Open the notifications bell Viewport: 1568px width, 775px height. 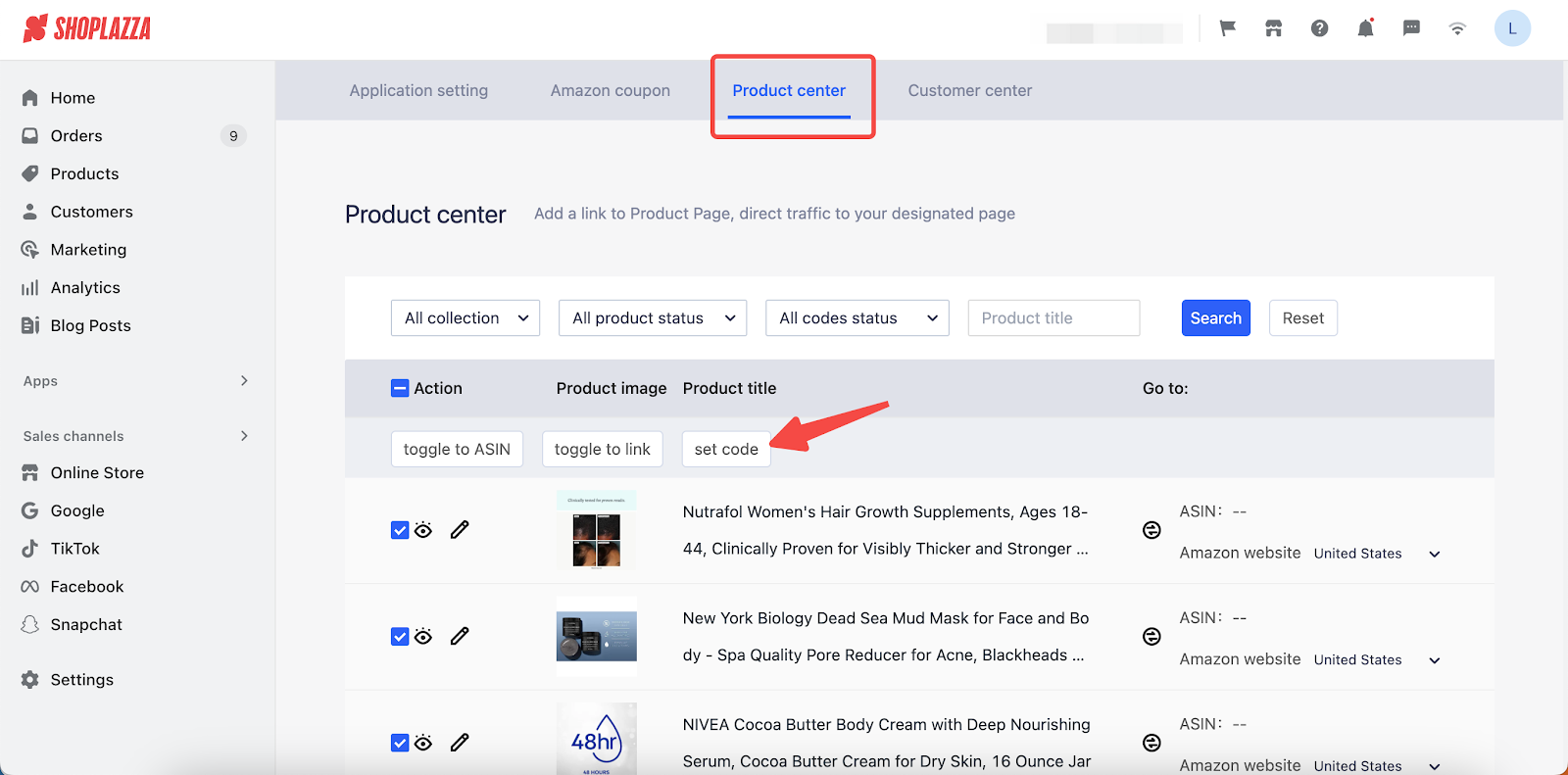coord(1365,28)
